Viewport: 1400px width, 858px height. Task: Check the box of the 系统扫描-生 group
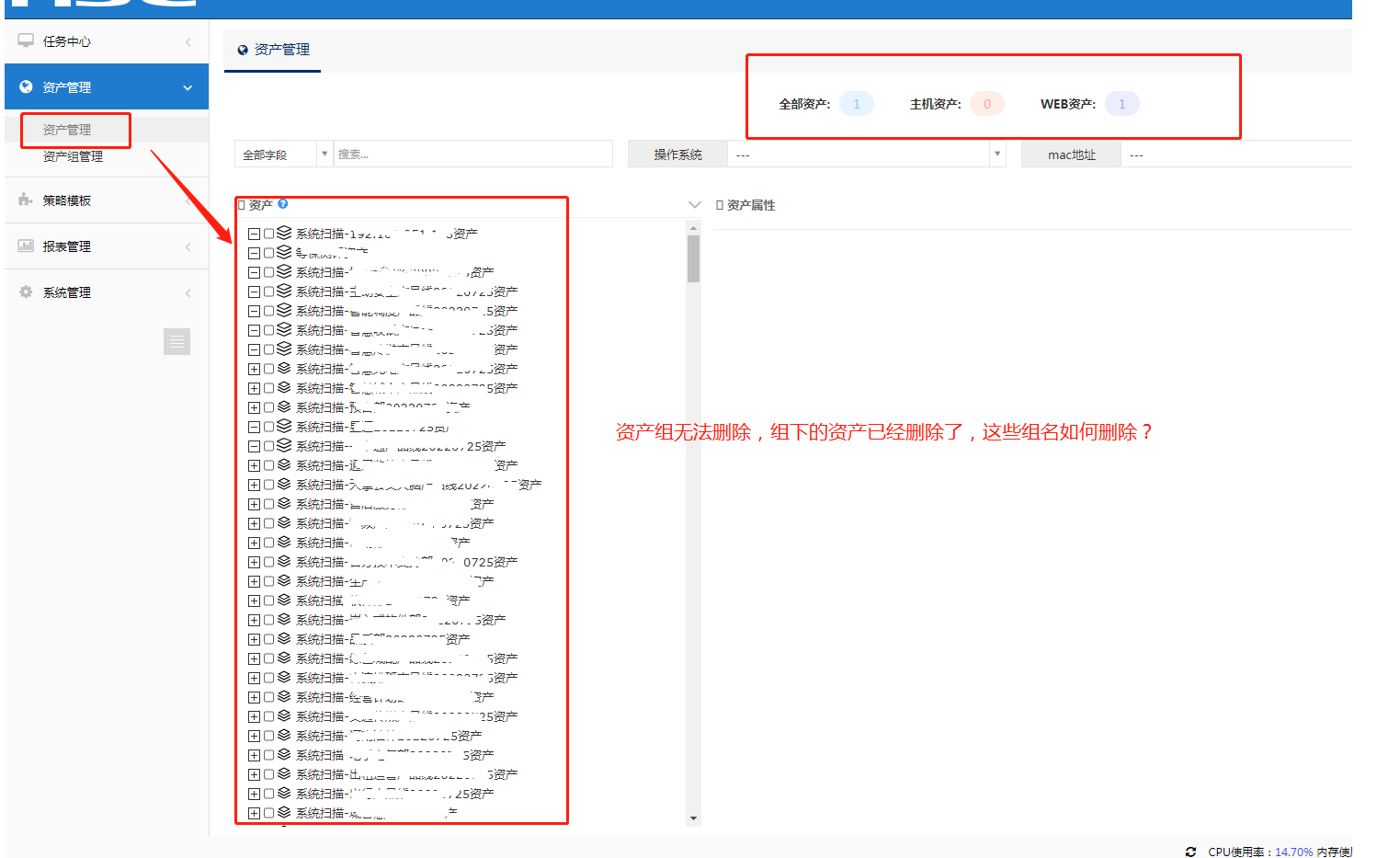(x=268, y=581)
